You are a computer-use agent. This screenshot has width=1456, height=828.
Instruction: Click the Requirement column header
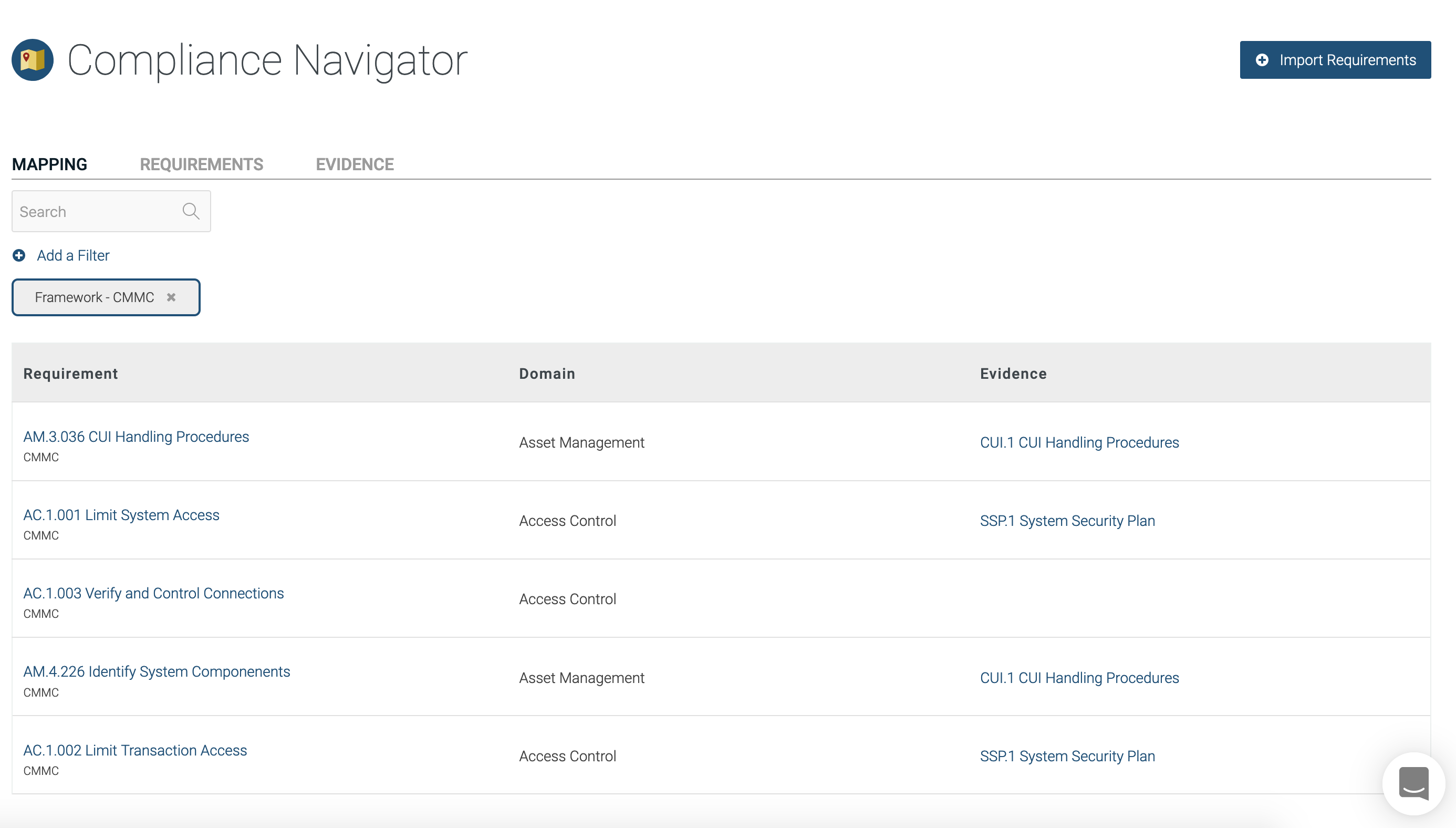[70, 373]
